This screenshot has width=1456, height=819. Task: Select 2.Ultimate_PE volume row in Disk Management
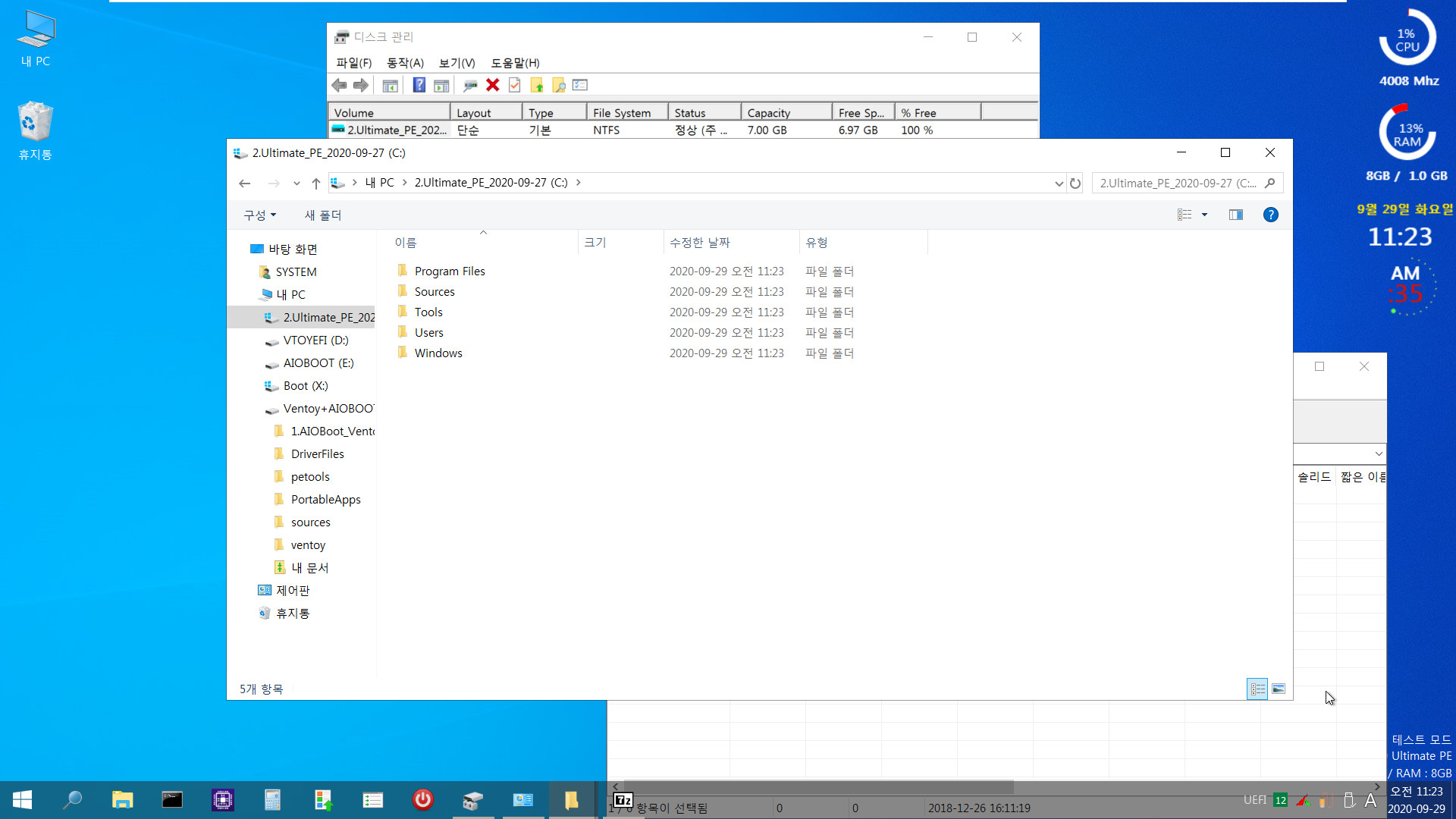682,130
